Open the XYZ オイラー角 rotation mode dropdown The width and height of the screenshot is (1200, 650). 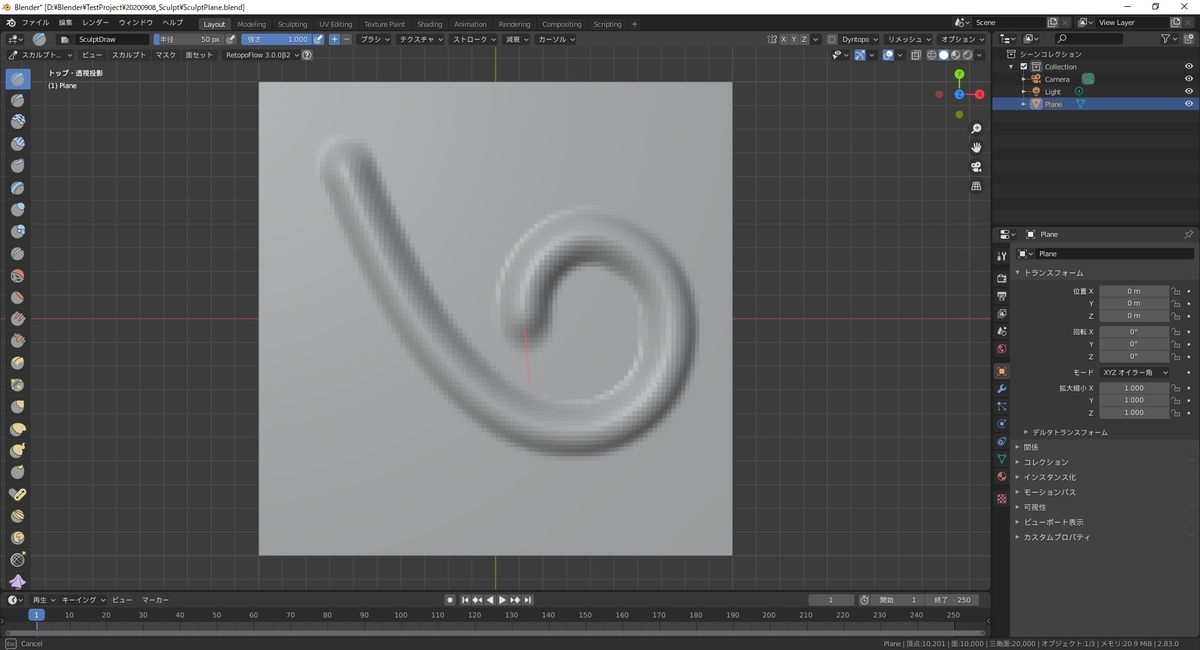1134,372
